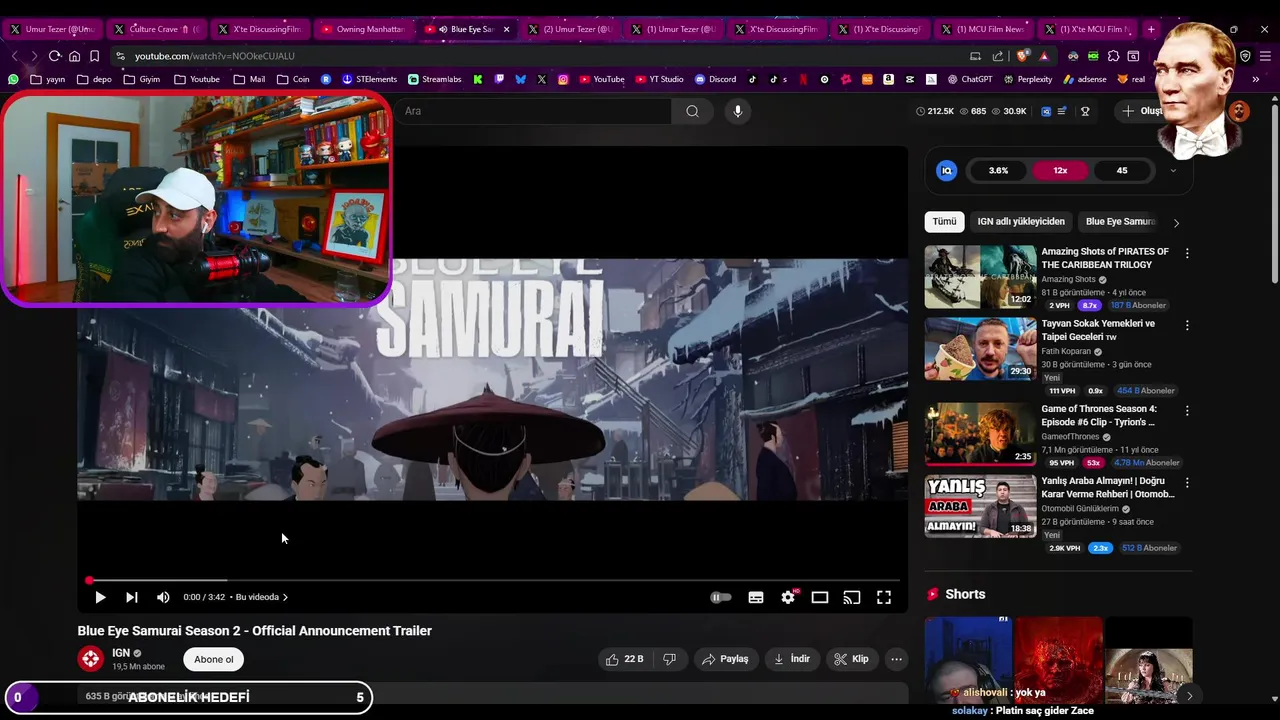
Task: Go to browser home page
Action: click(x=74, y=56)
